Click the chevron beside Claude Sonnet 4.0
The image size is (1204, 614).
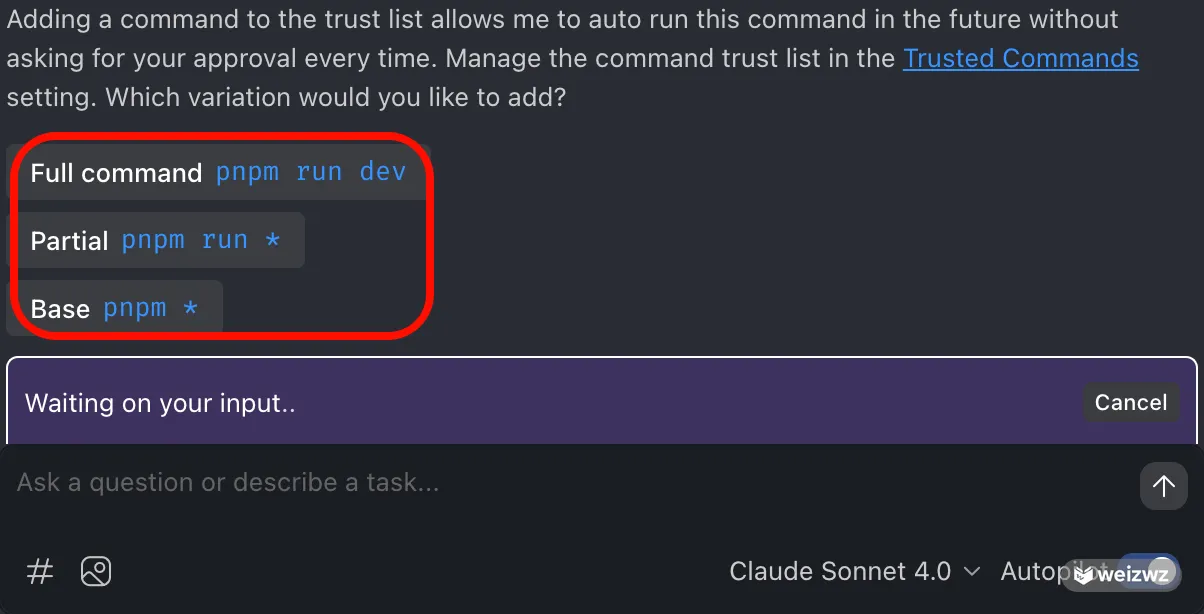pyautogui.click(x=970, y=572)
